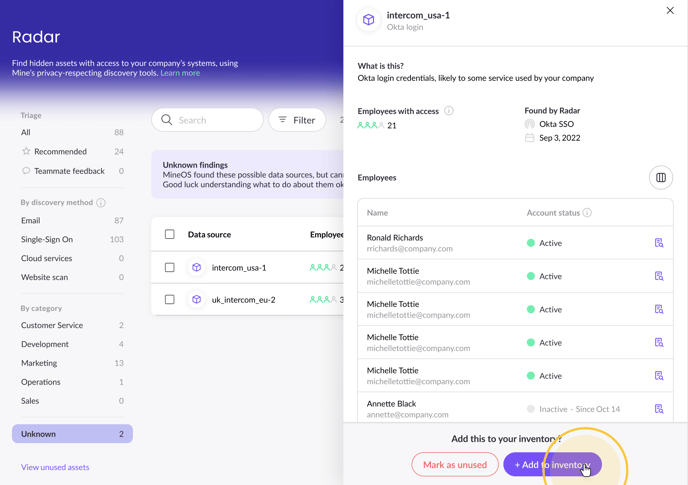The width and height of the screenshot is (688, 485).
Task: Click Add to inventory button
Action: [552, 464]
